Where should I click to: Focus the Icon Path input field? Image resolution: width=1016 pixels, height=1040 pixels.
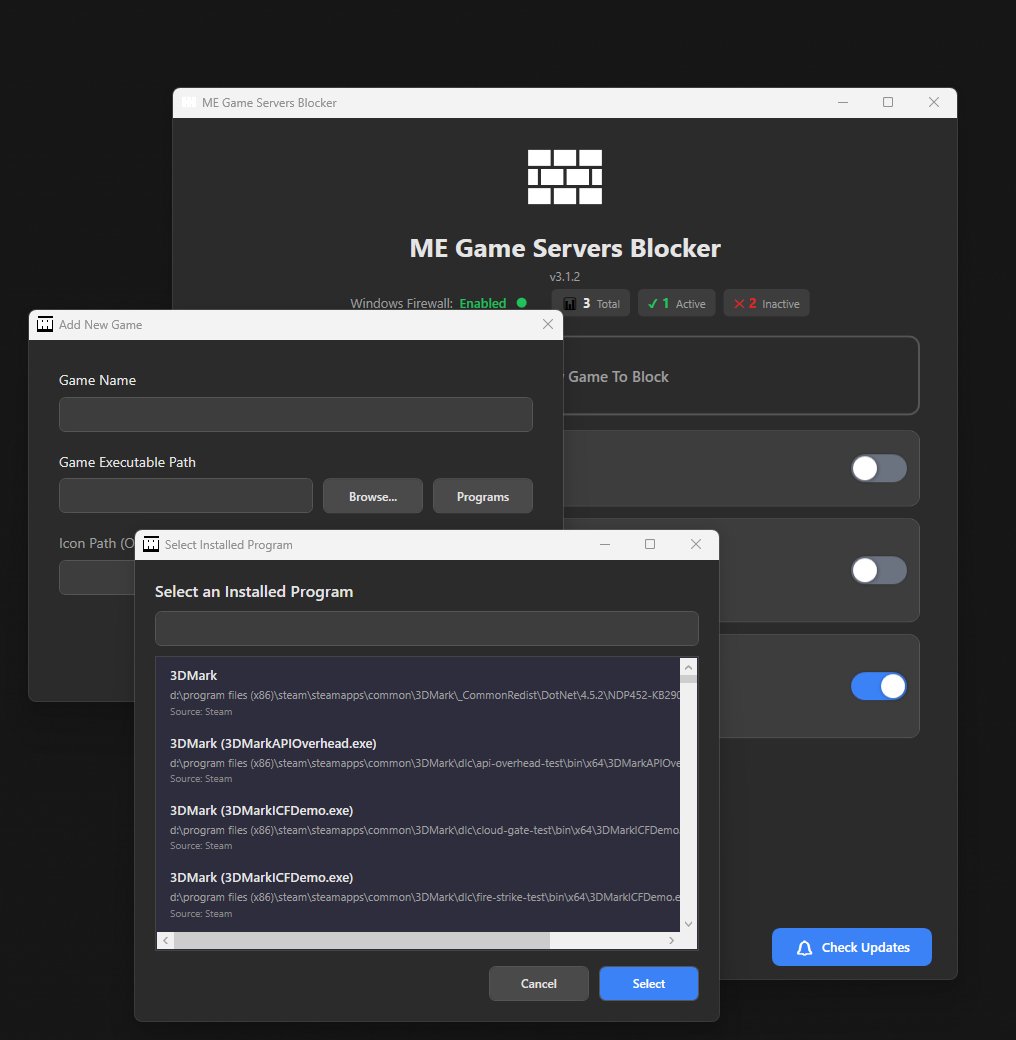point(97,577)
